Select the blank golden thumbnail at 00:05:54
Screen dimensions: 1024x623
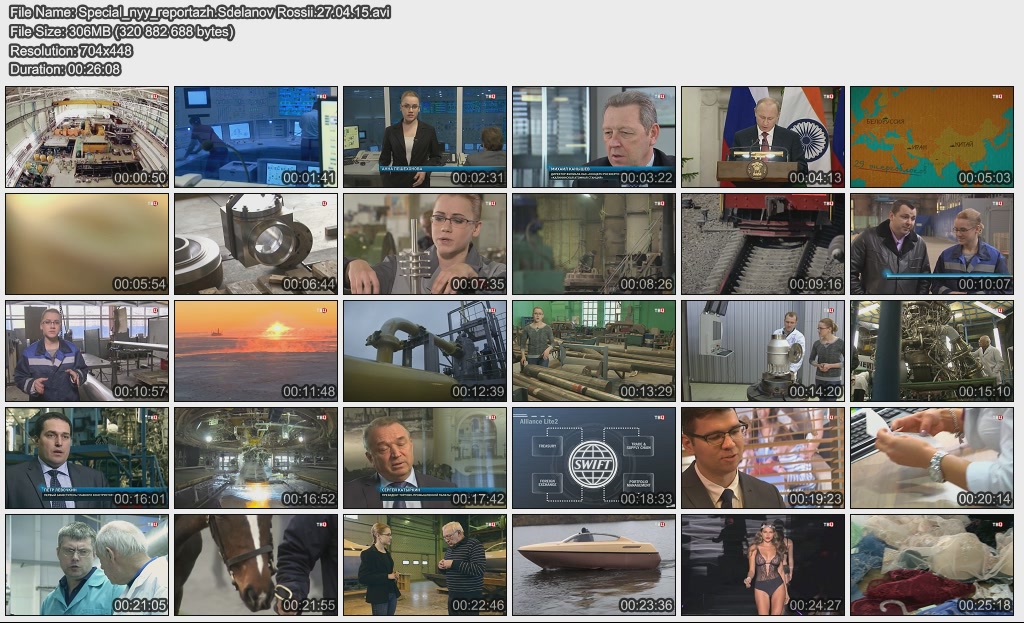coord(87,244)
